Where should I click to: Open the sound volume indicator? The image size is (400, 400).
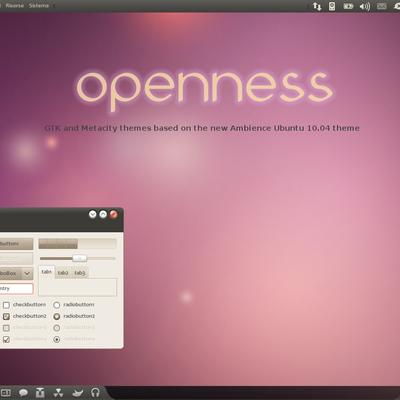365,6
